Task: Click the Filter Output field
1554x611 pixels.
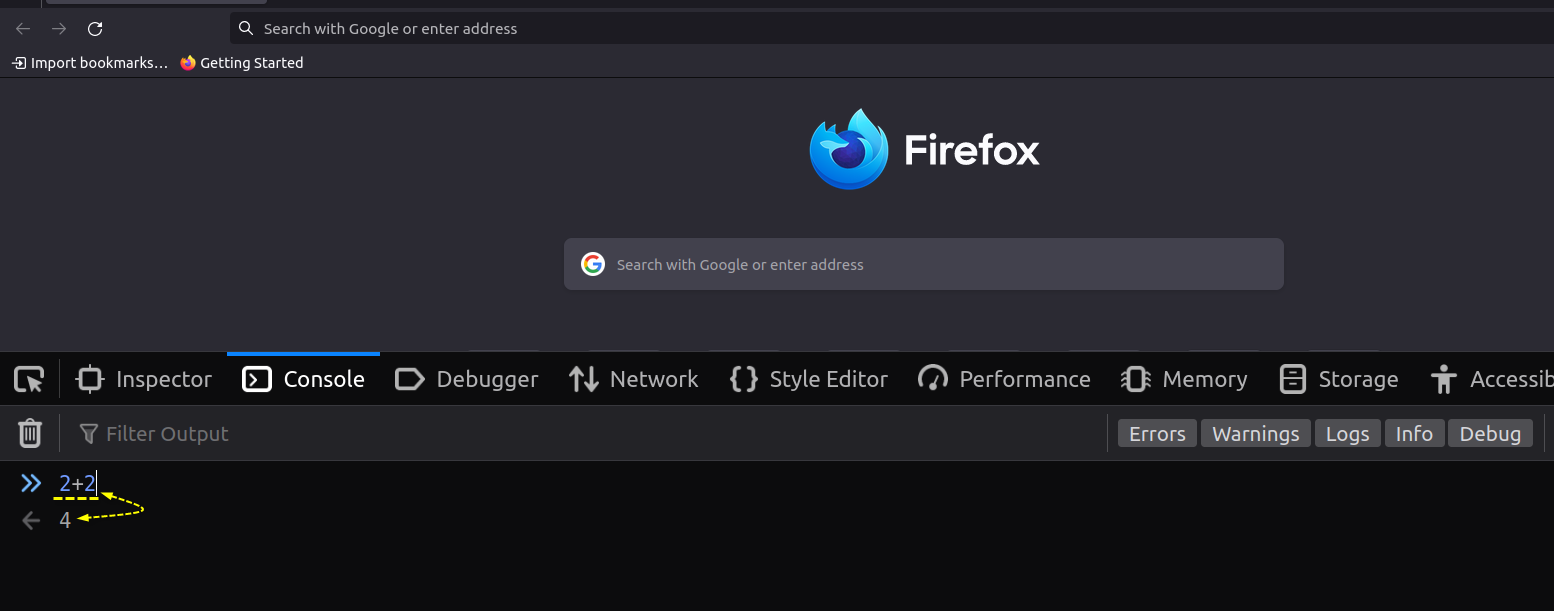Action: pos(590,433)
